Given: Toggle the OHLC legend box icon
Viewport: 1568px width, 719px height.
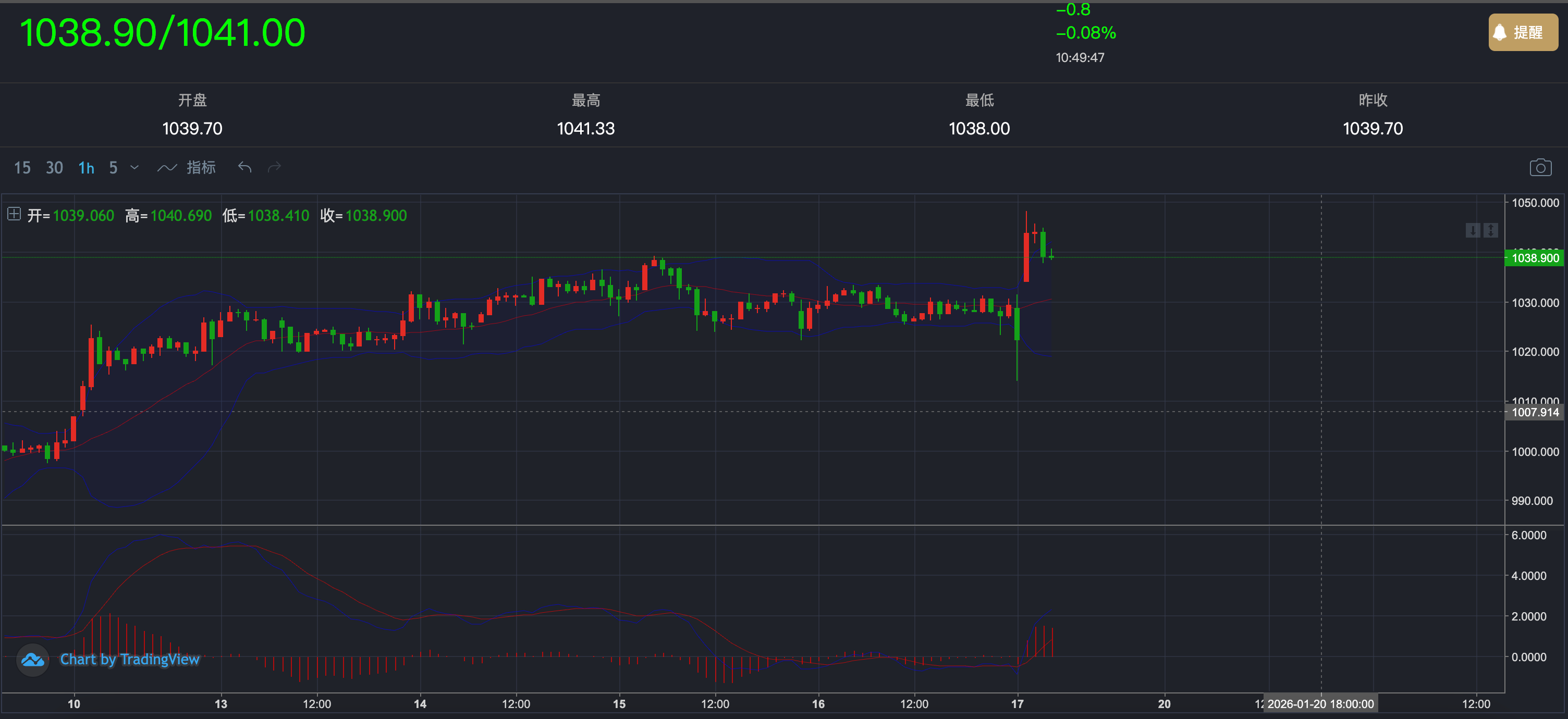Looking at the screenshot, I should tap(14, 214).
